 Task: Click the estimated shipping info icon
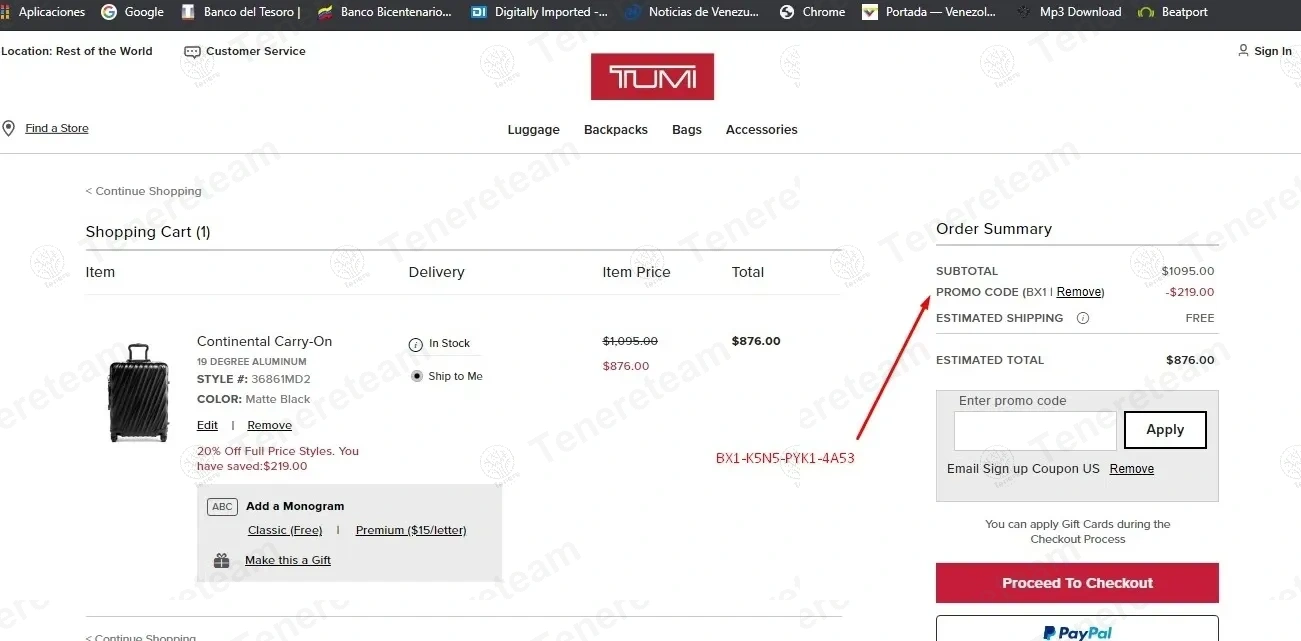pyautogui.click(x=1082, y=318)
